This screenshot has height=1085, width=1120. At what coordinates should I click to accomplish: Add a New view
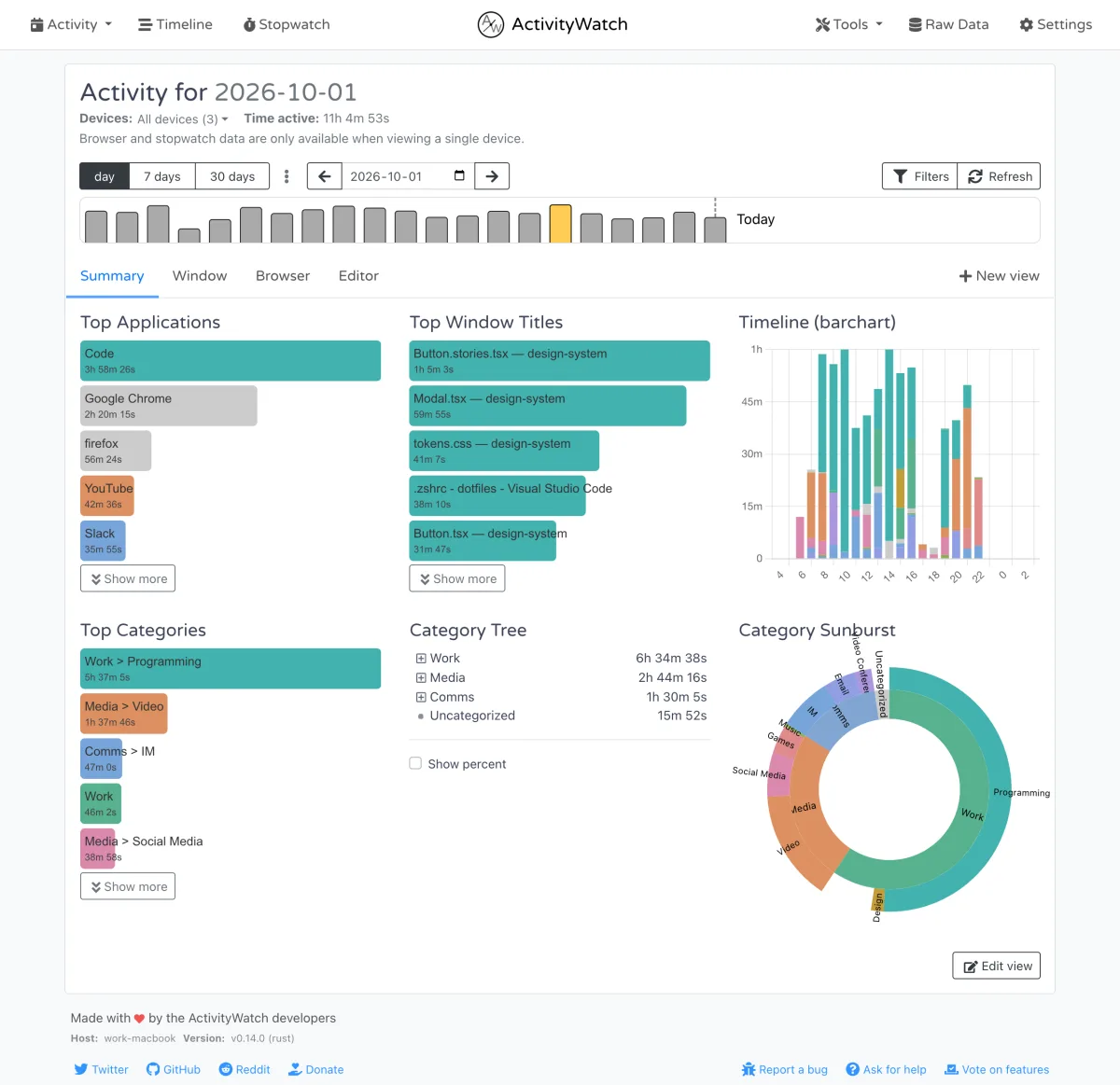coord(999,276)
